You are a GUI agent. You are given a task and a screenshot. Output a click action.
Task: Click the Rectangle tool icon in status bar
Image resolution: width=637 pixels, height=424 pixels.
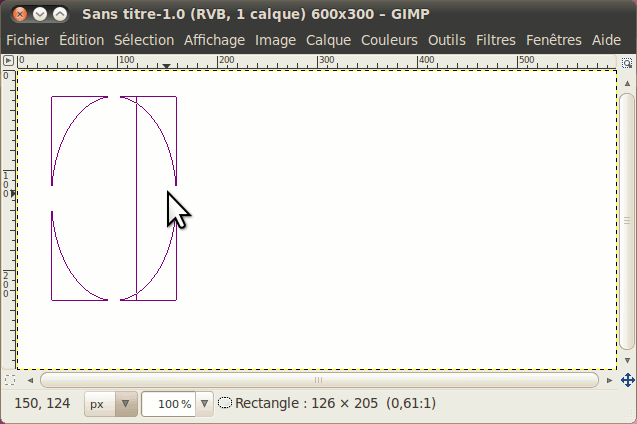(x=225, y=404)
